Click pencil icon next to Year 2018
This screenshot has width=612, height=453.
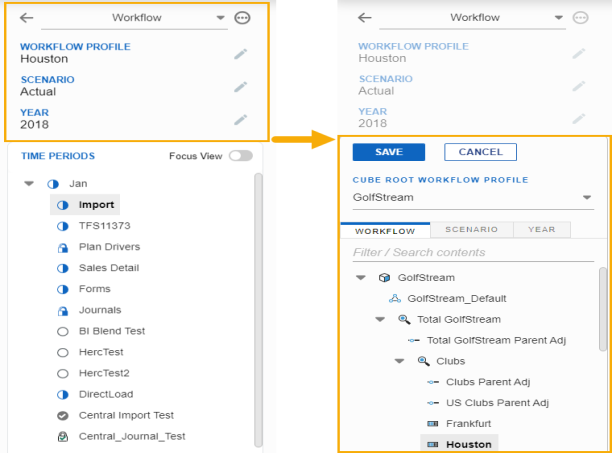pos(241,120)
